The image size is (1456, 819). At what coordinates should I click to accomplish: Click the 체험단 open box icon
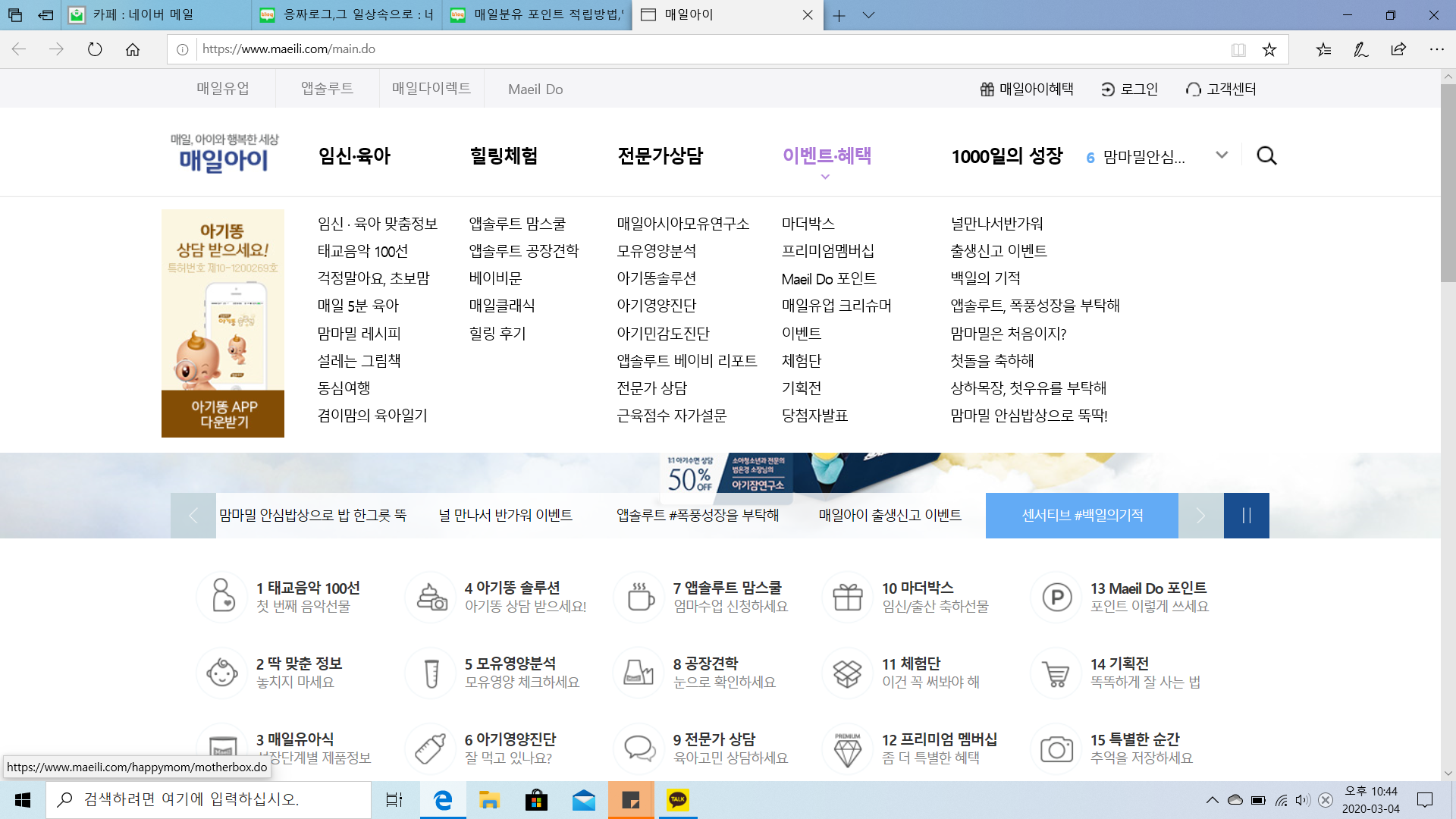pos(848,672)
